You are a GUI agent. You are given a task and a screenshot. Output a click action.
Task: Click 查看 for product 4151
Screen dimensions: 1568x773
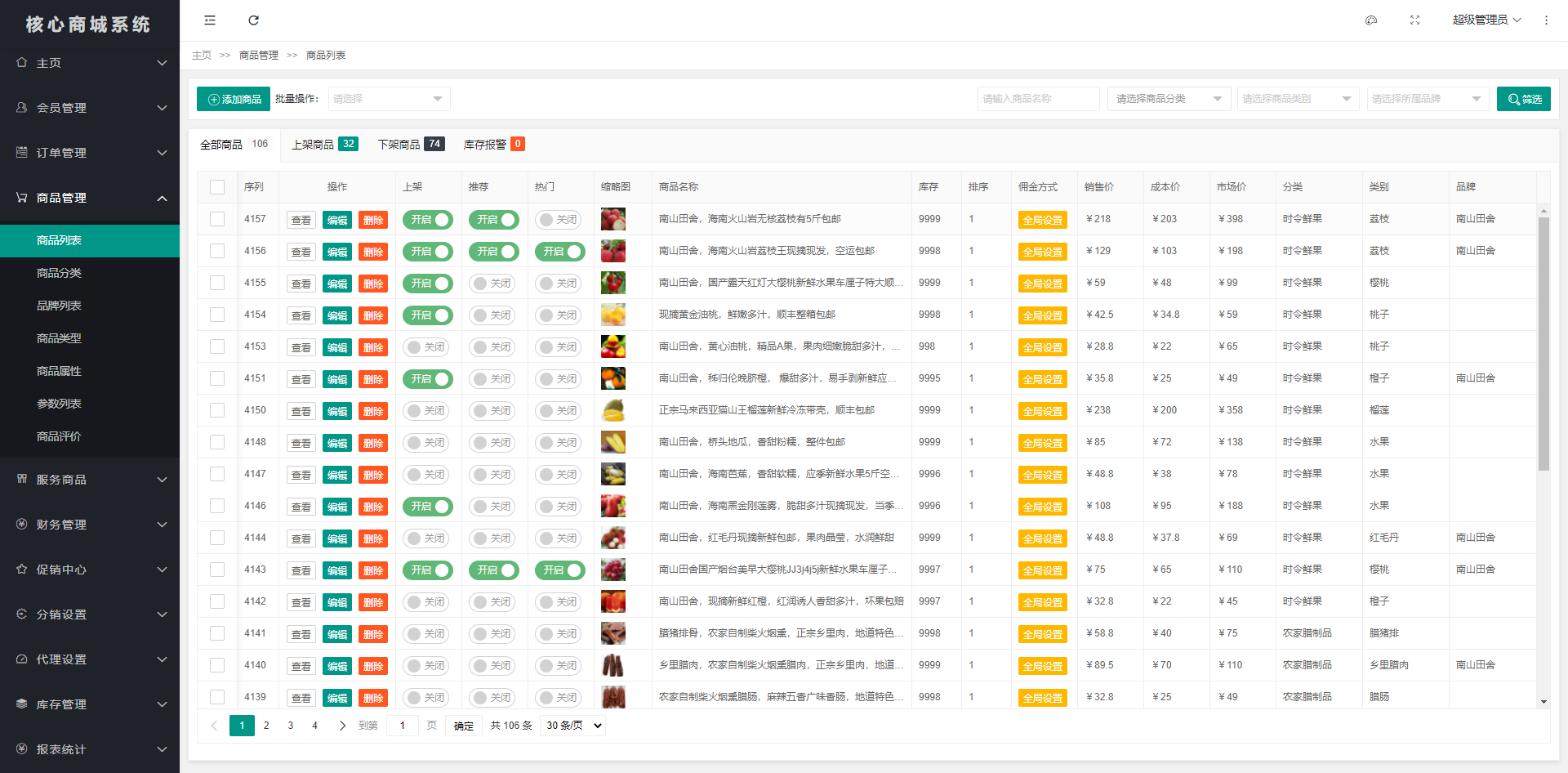click(x=301, y=379)
